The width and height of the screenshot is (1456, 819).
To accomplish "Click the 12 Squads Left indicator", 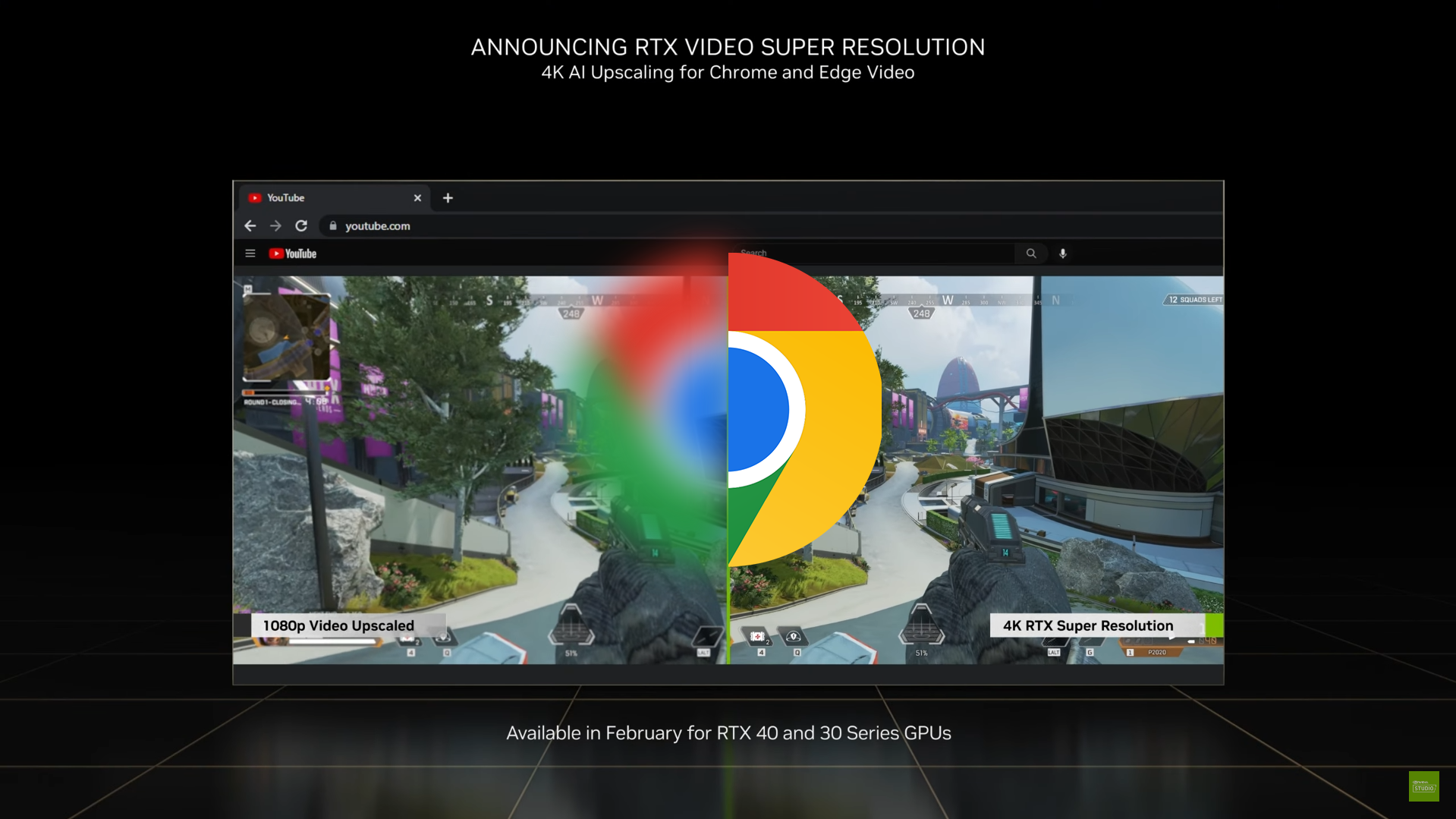I will click(1193, 300).
